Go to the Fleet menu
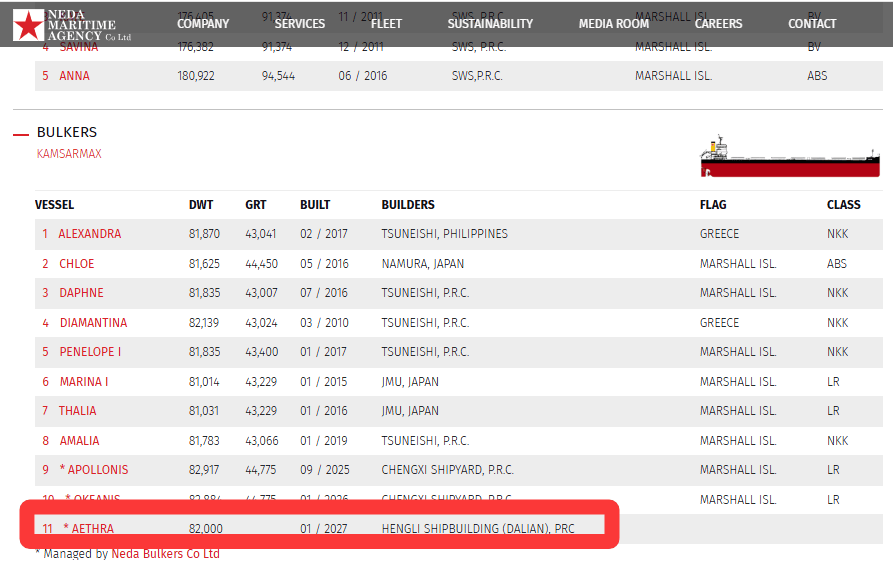Image resolution: width=893 pixels, height=573 pixels. tap(386, 24)
